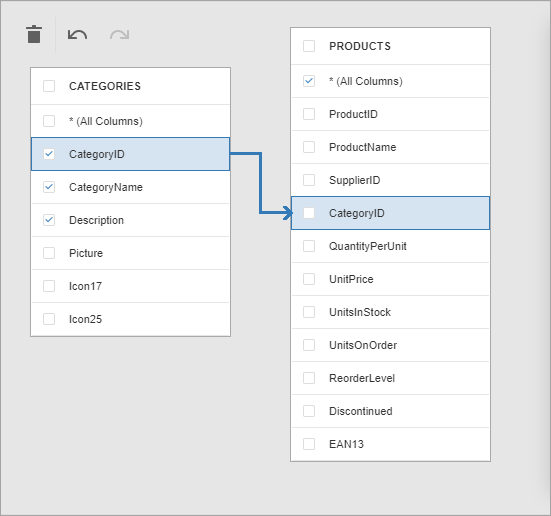Check the UnitPrice checkbox
Screen dimensions: 551x516
(309, 279)
